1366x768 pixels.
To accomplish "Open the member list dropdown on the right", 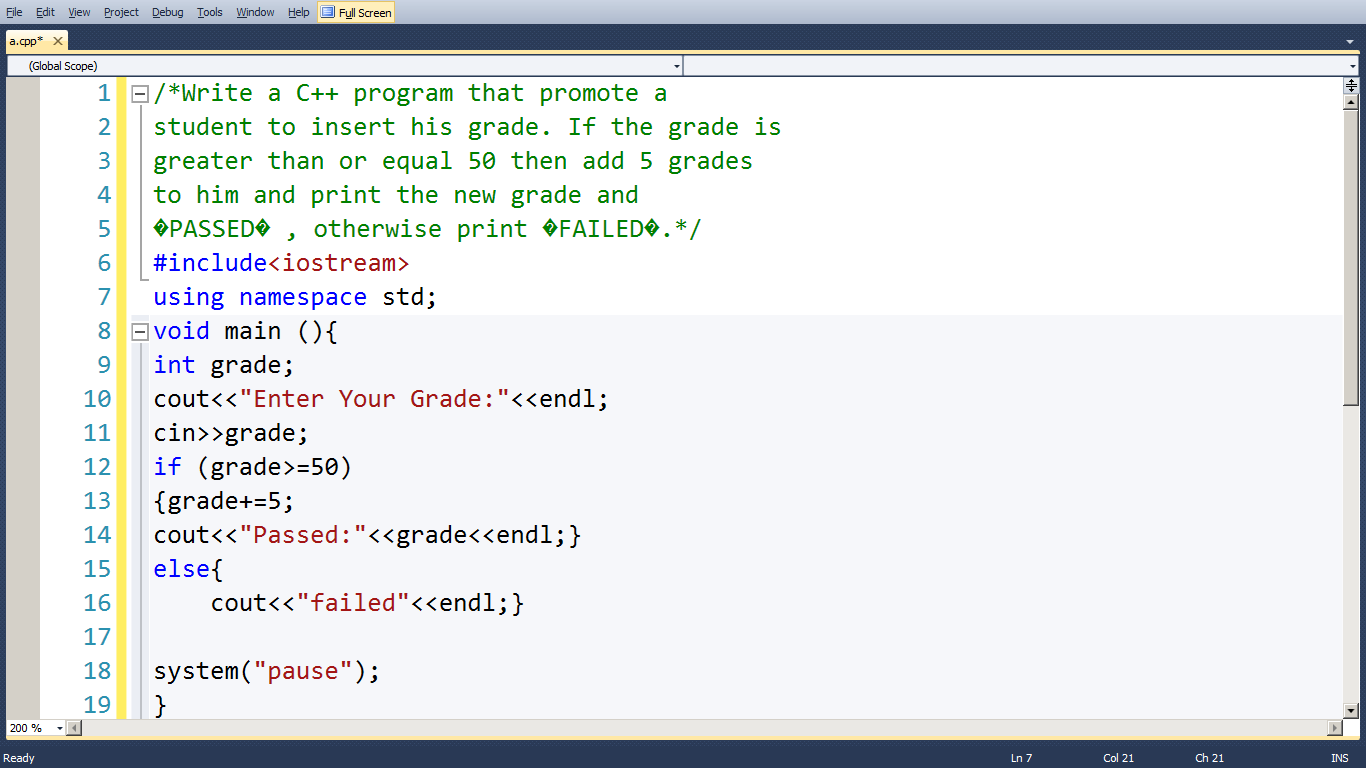I will [x=1352, y=64].
